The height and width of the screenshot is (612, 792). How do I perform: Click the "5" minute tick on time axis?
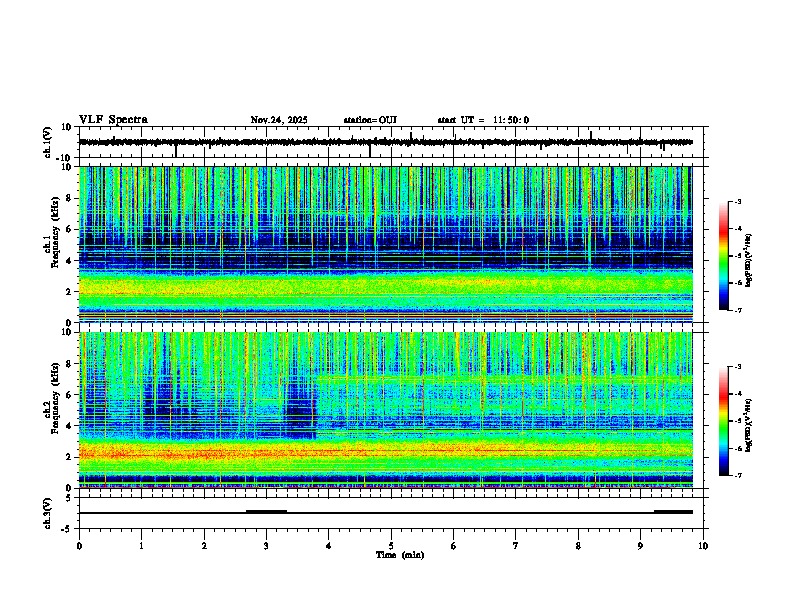click(391, 546)
